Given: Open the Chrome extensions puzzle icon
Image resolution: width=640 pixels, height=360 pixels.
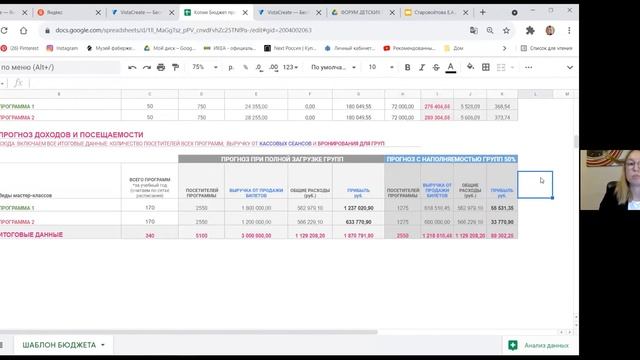Looking at the screenshot, I should (530, 30).
